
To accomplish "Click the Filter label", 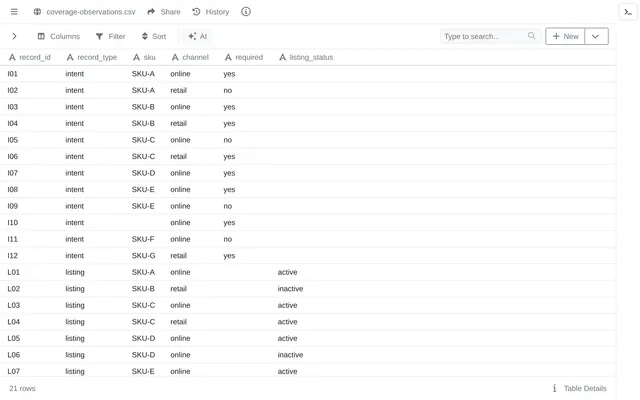I will pyautogui.click(x=117, y=36).
